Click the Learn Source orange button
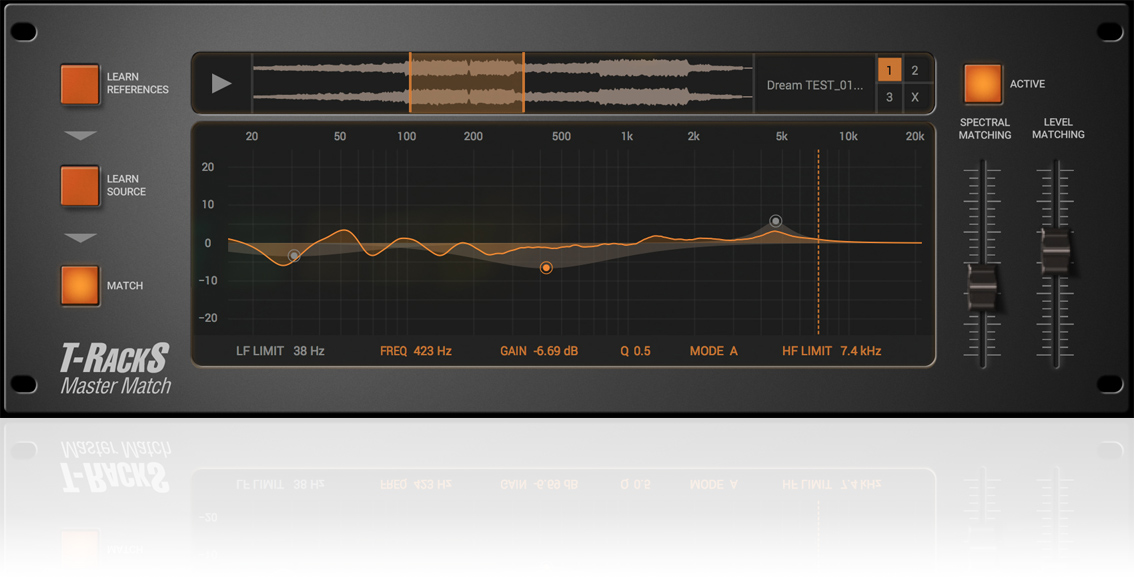1134x580 pixels. pos(80,186)
